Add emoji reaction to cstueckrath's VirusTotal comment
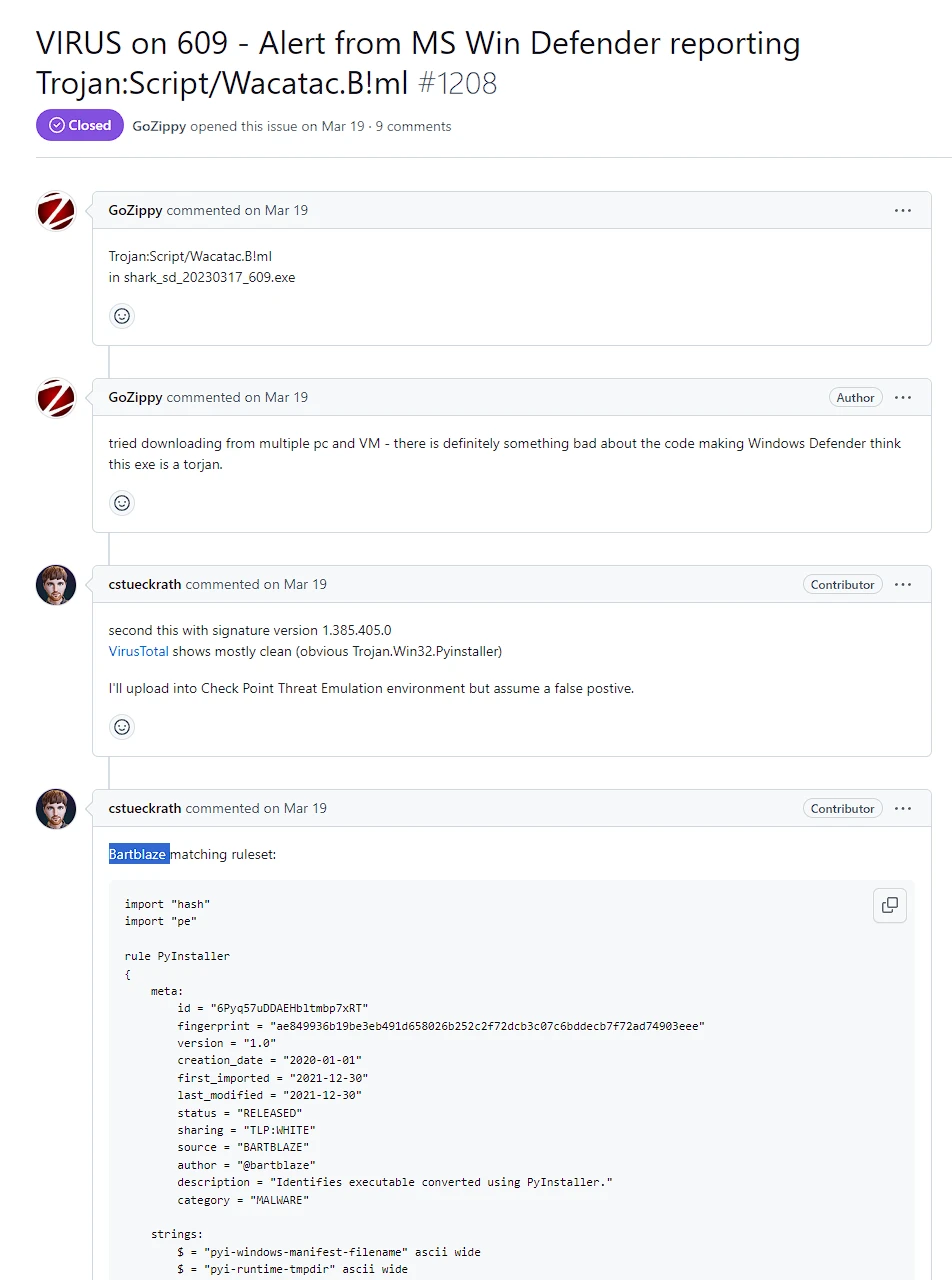Viewport: 952px width, 1280px height. click(122, 727)
